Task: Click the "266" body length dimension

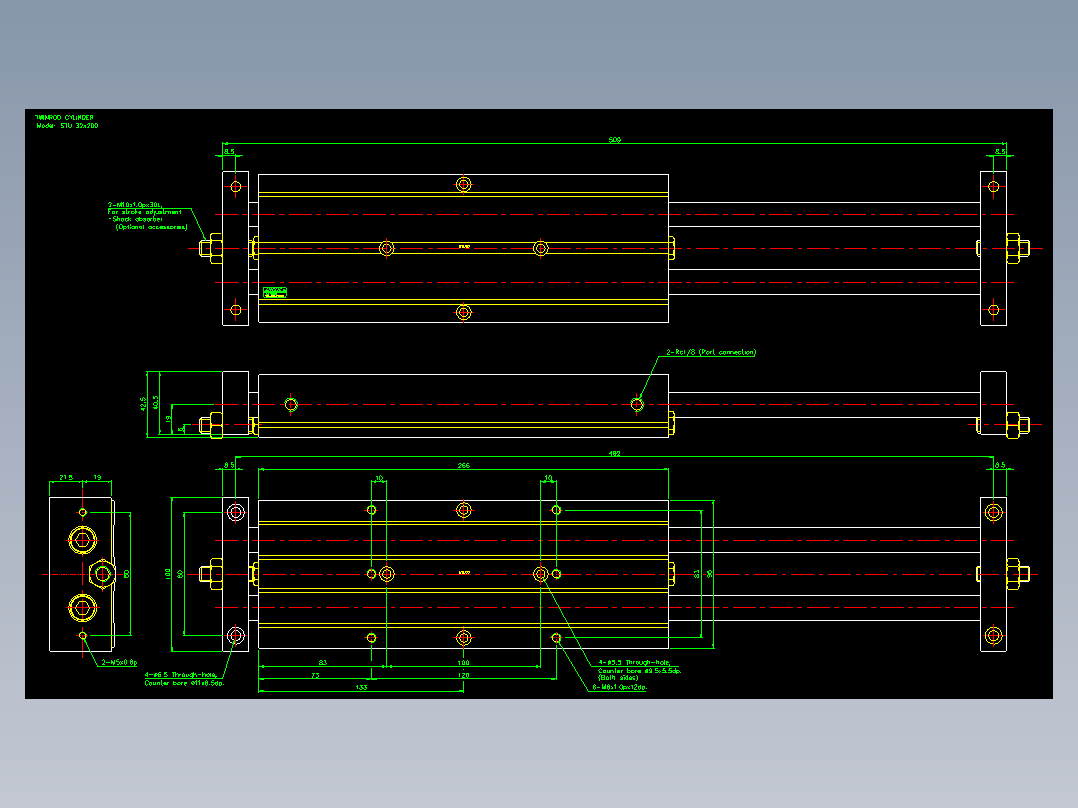Action: (463, 466)
